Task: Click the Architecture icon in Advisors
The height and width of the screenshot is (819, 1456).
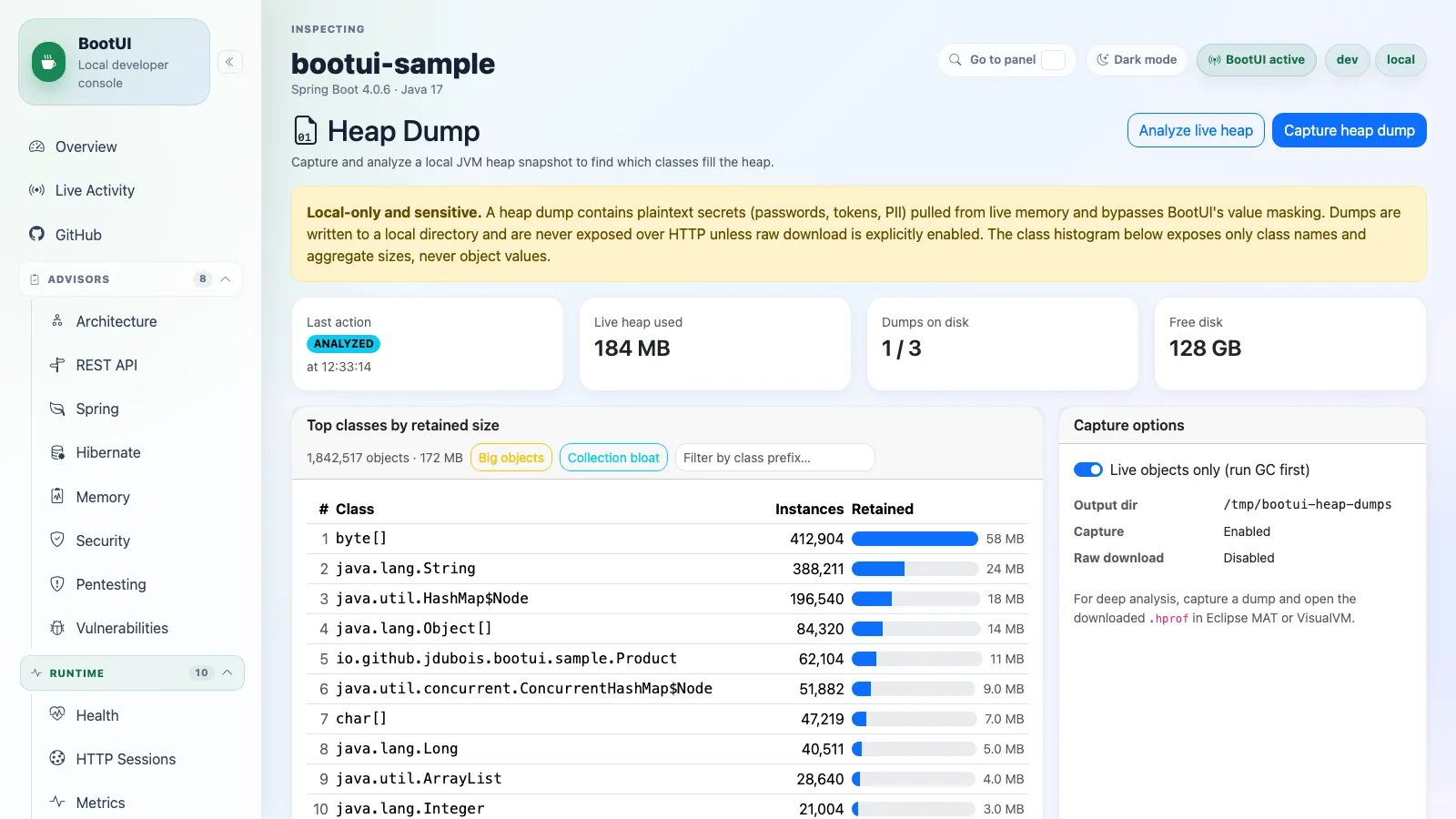Action: click(x=57, y=321)
